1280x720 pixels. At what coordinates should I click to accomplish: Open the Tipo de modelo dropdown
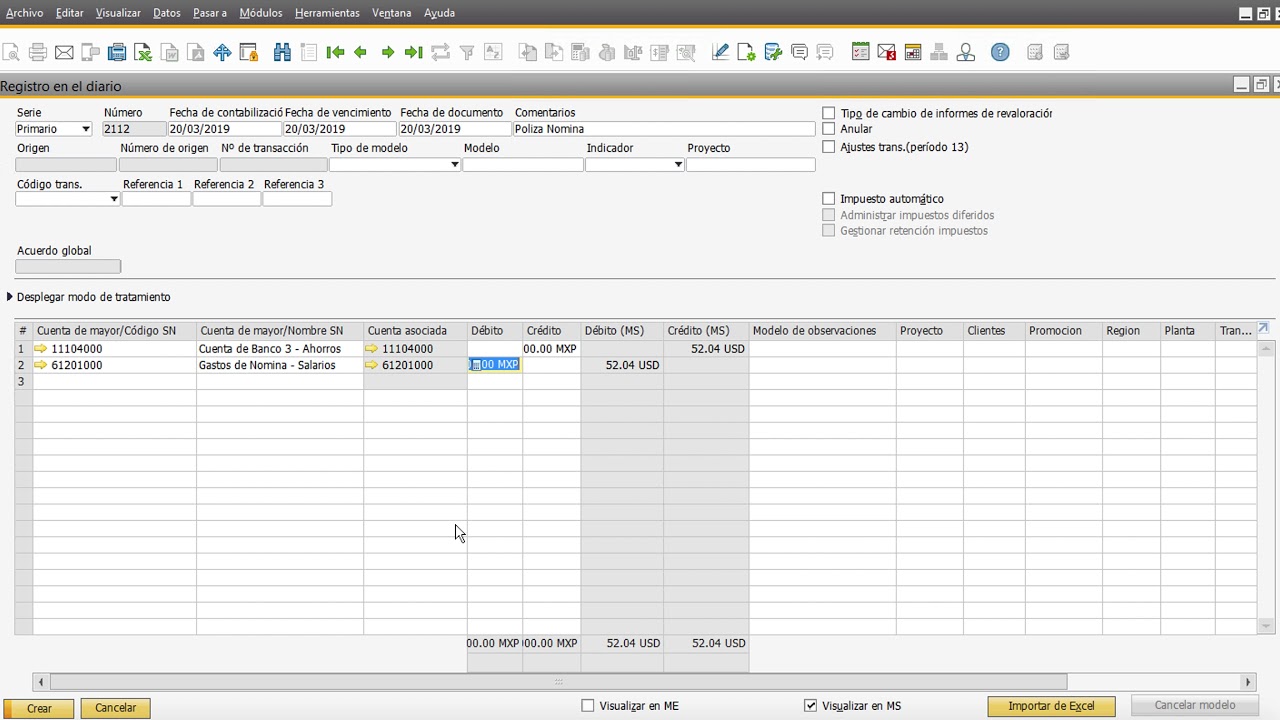[x=455, y=165]
